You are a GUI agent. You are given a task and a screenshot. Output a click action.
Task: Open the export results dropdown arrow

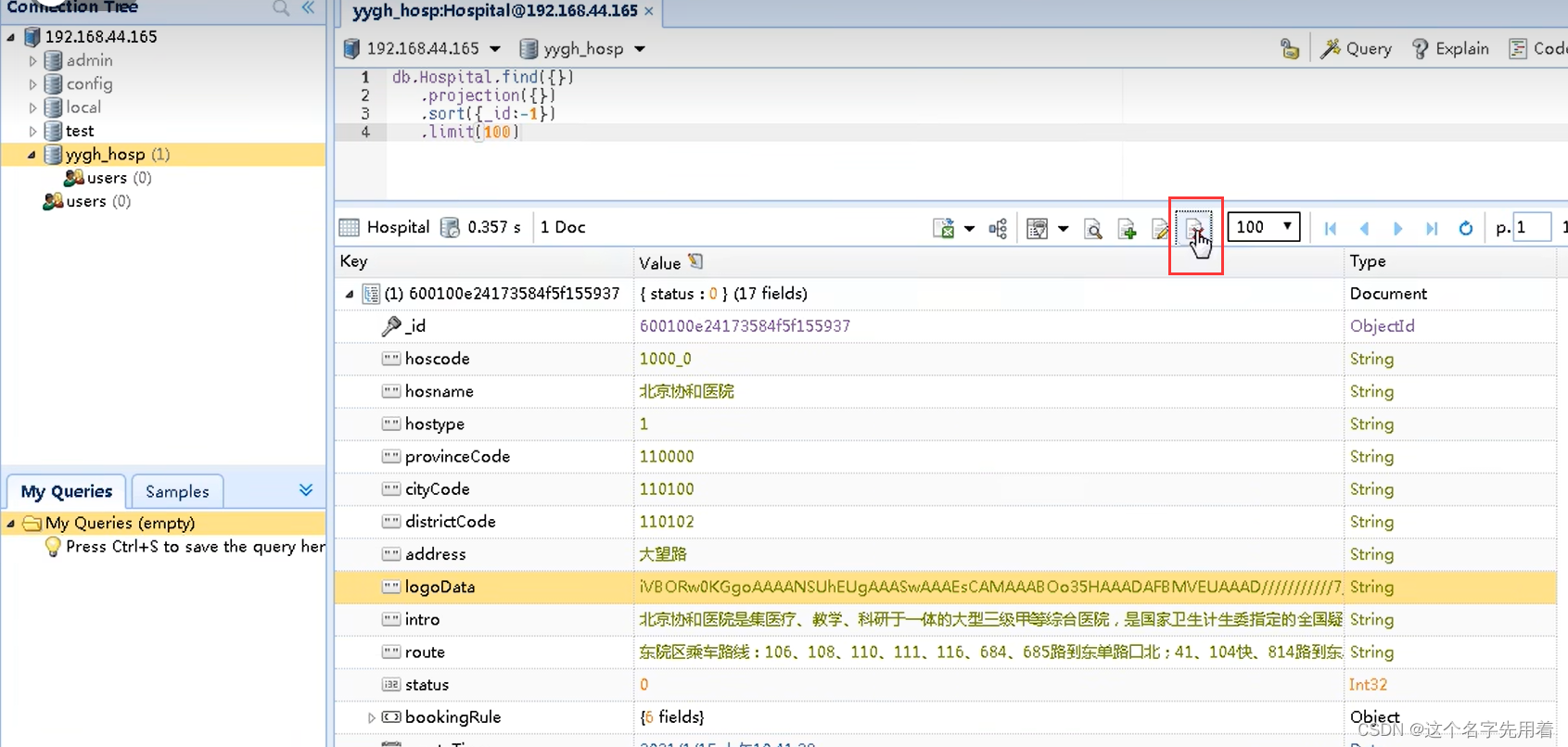(x=969, y=228)
